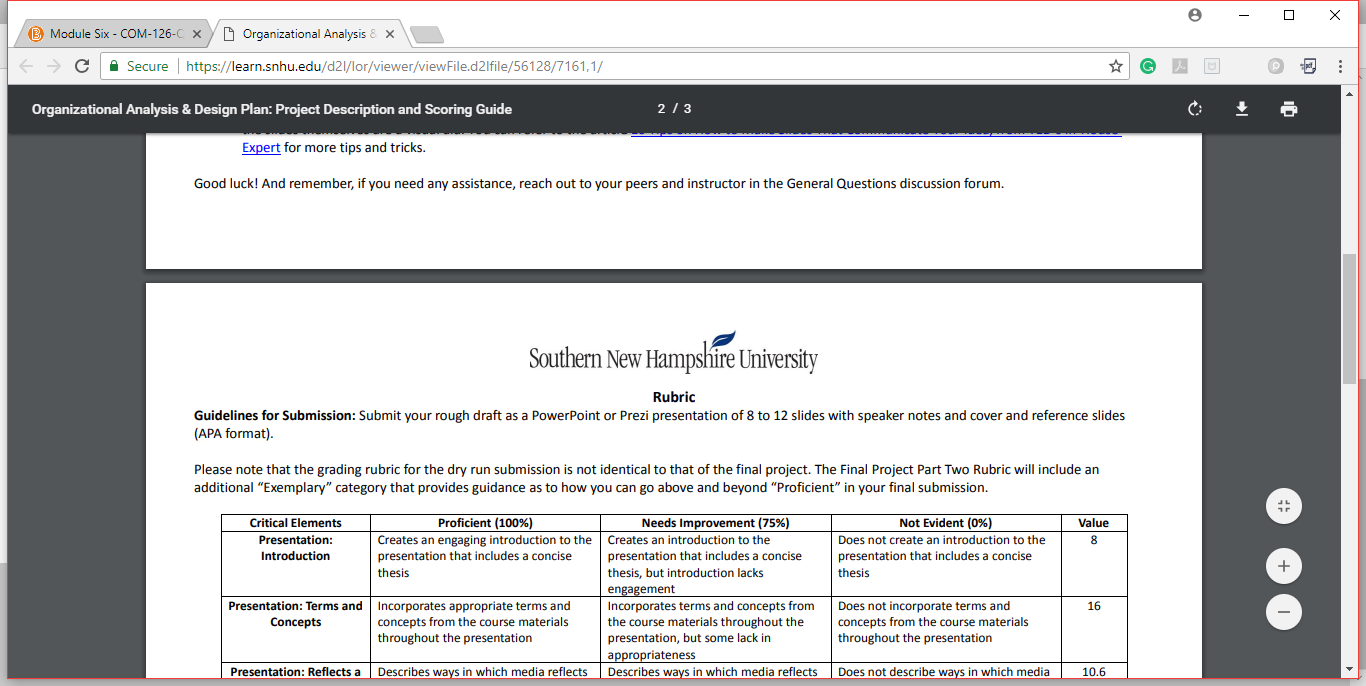Click the 'Needs Improvement (75%)' column header
1366x686 pixels.
tap(715, 523)
